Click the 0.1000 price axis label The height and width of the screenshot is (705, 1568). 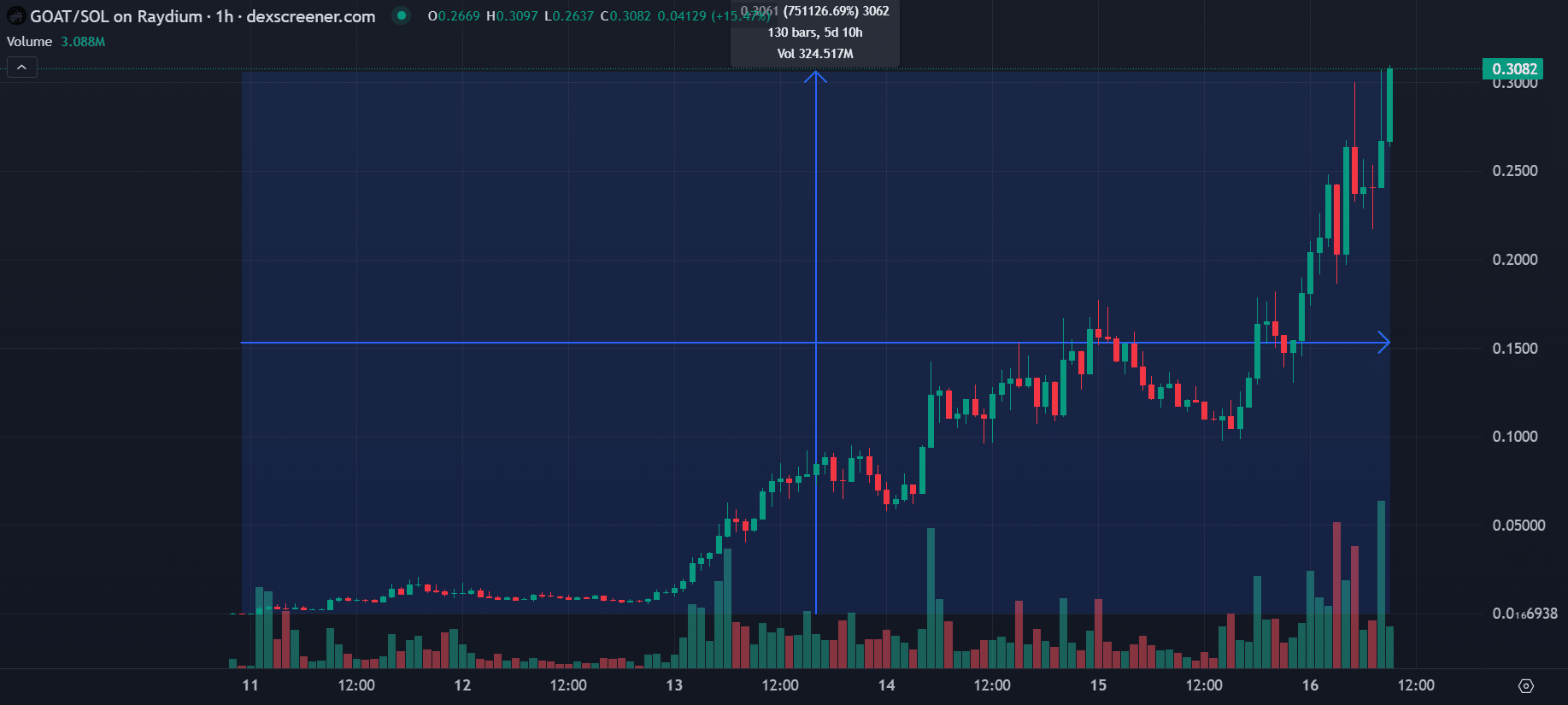point(1514,437)
